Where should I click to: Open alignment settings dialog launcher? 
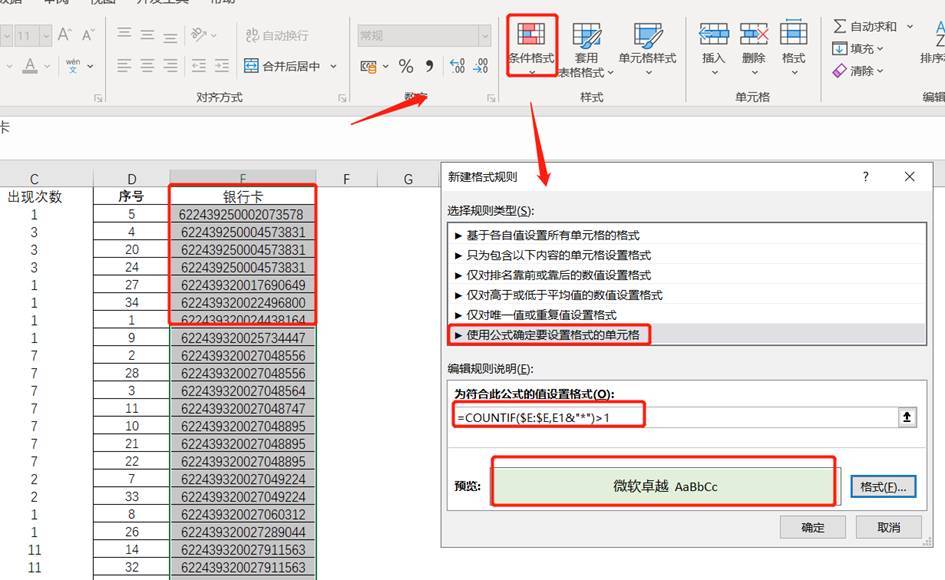342,98
